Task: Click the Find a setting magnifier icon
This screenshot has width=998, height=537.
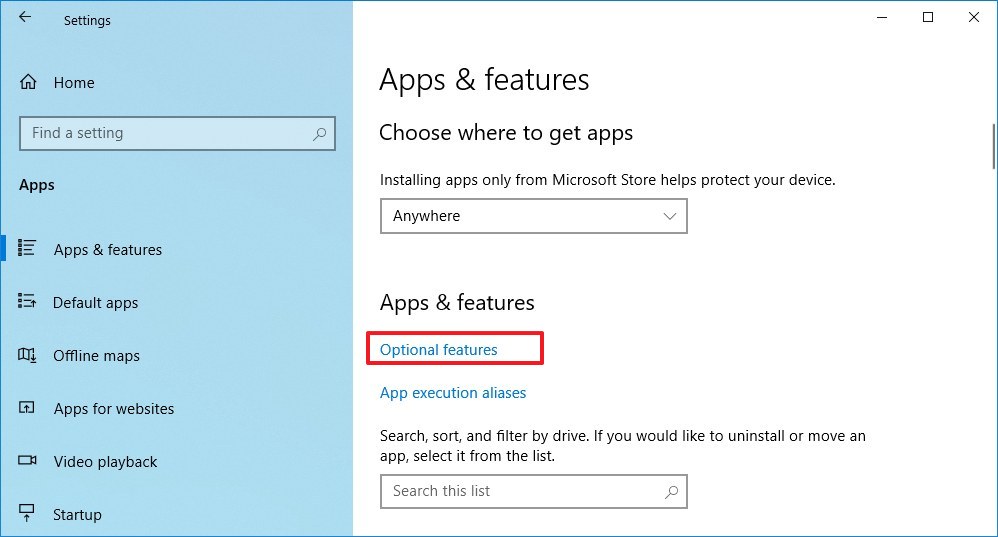Action: click(x=319, y=133)
